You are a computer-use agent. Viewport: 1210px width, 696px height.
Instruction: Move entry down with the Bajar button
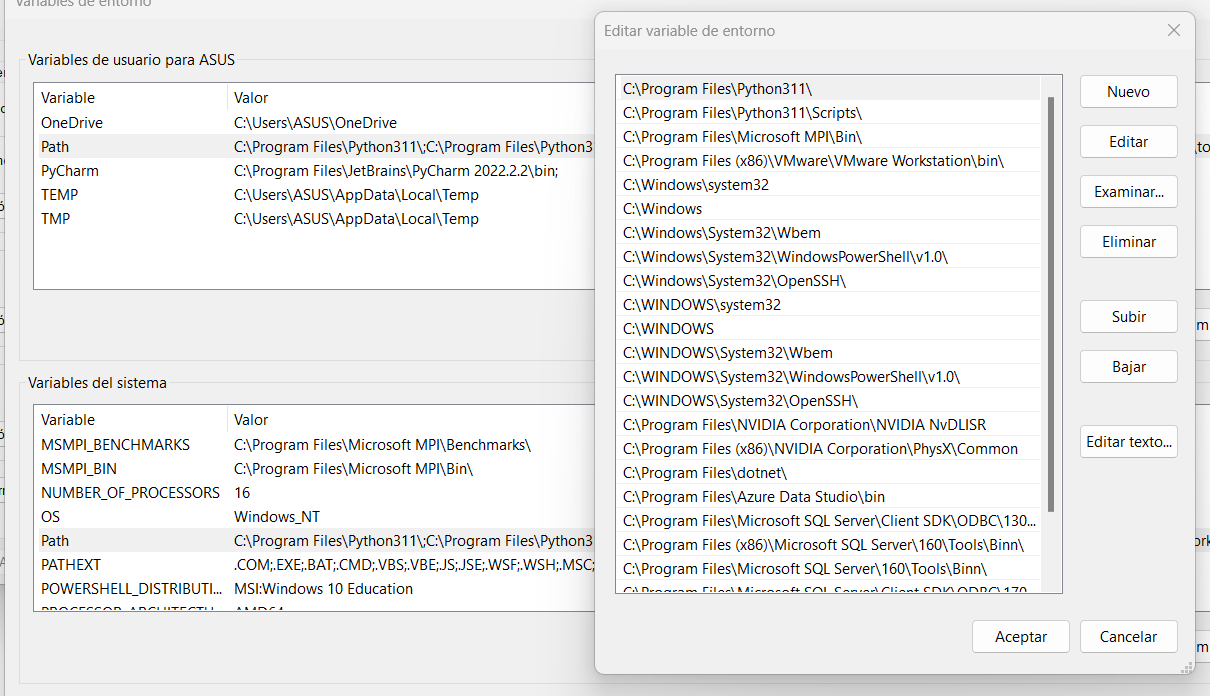pos(1128,366)
